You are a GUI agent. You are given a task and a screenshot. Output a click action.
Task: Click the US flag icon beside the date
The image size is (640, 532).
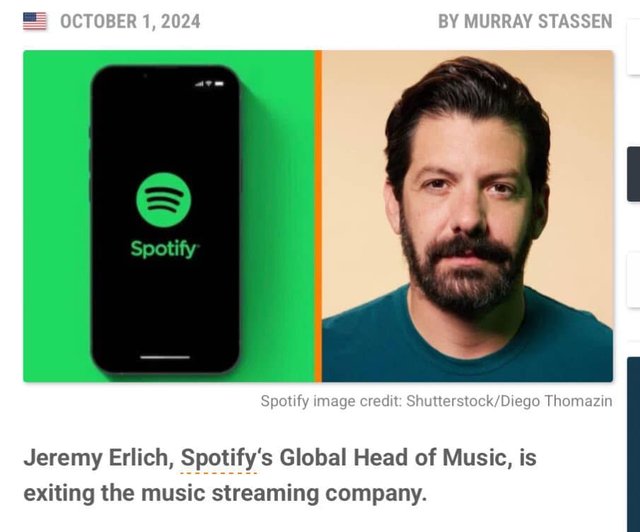click(x=35, y=21)
